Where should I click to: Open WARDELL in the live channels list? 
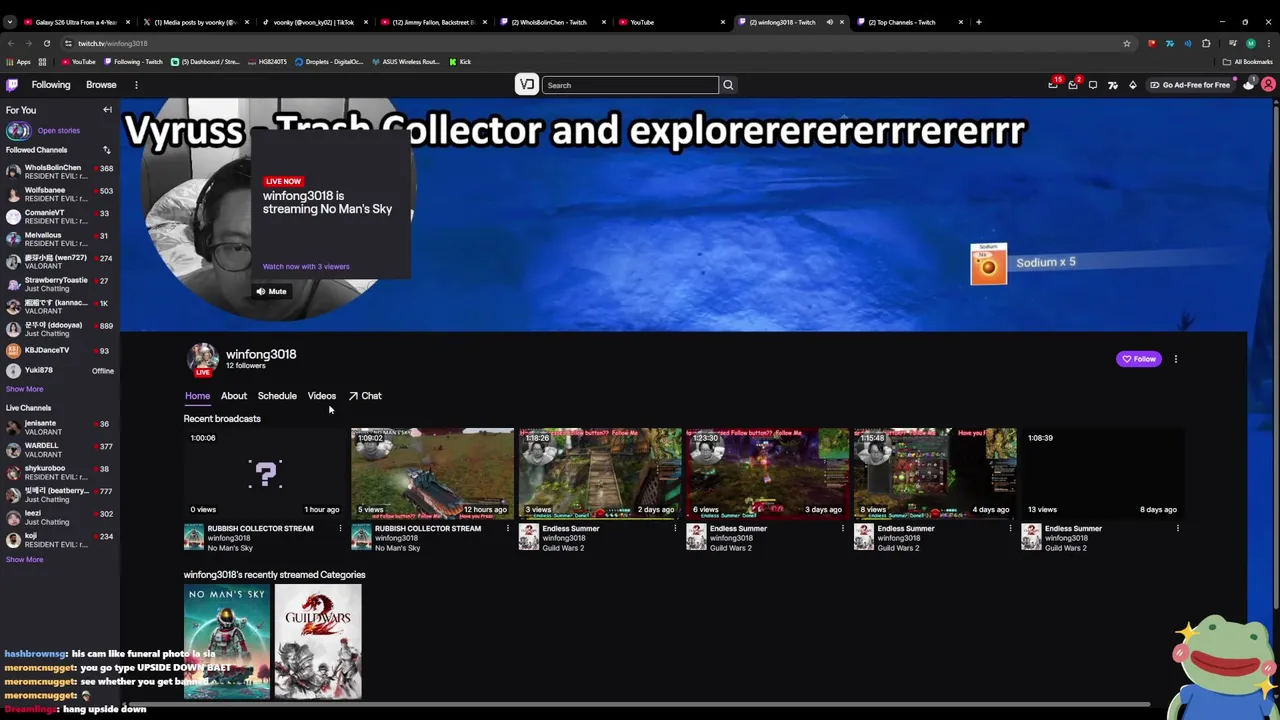[60, 449]
